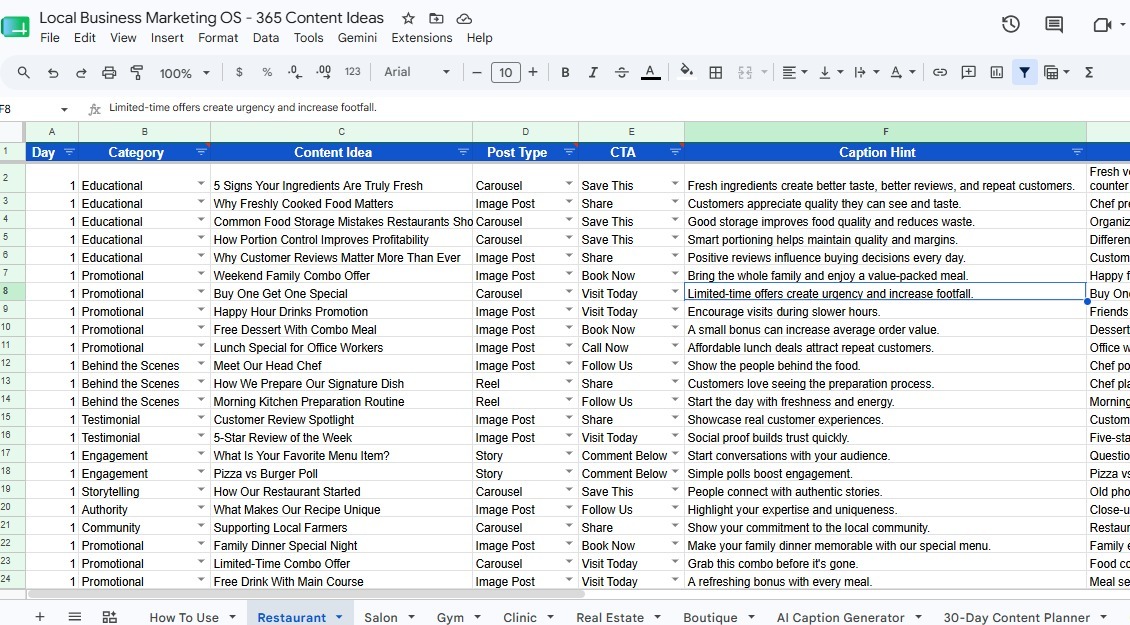
Task: Open the Gemini menu
Action: coord(357,37)
